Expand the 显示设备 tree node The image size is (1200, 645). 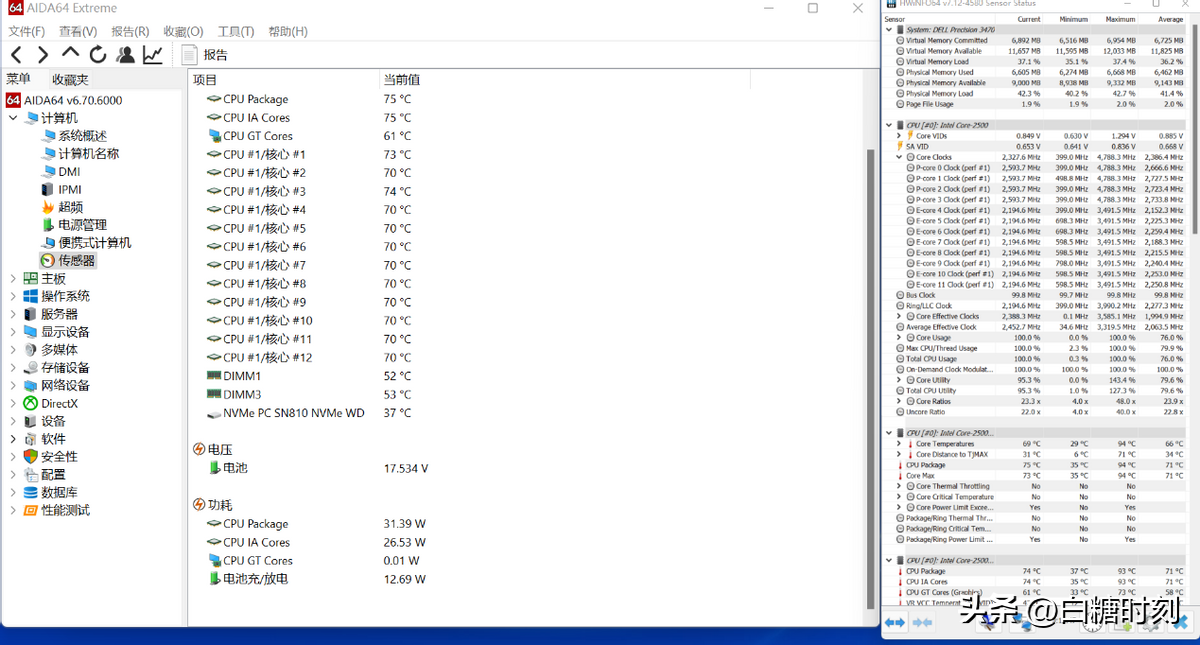tap(12, 332)
